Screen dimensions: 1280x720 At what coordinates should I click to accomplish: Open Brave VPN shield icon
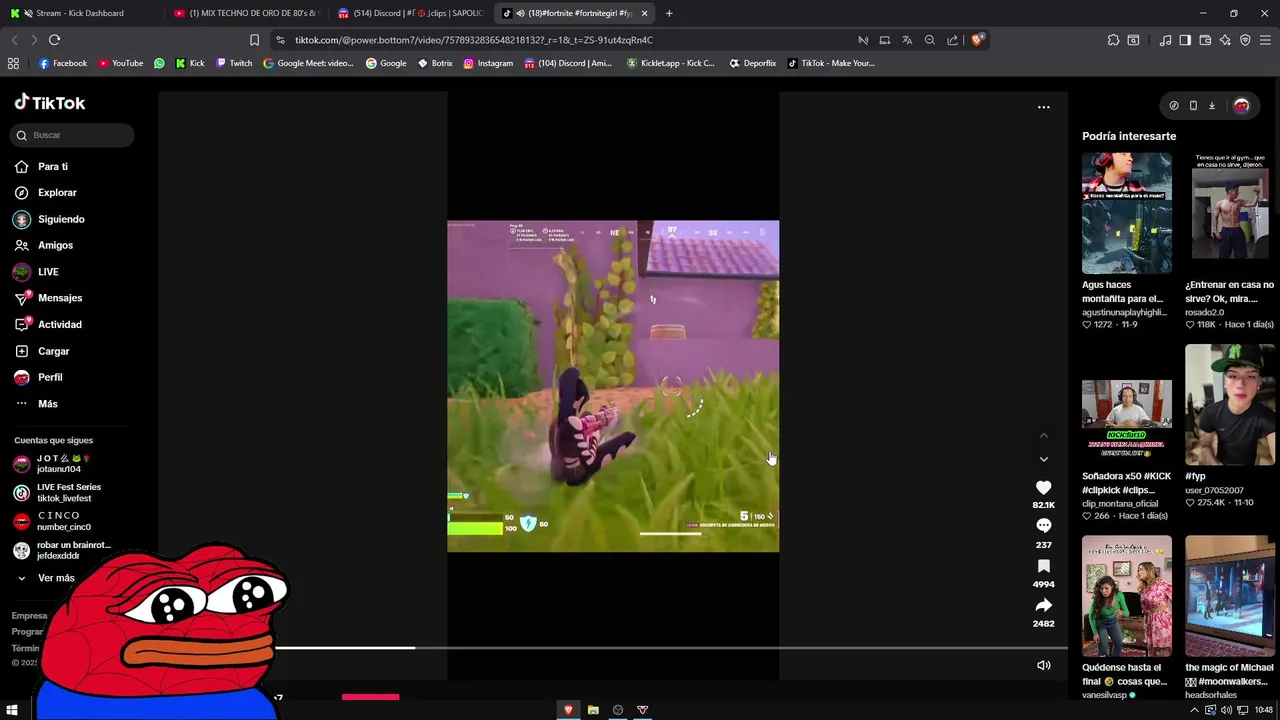pyautogui.click(x=1245, y=40)
